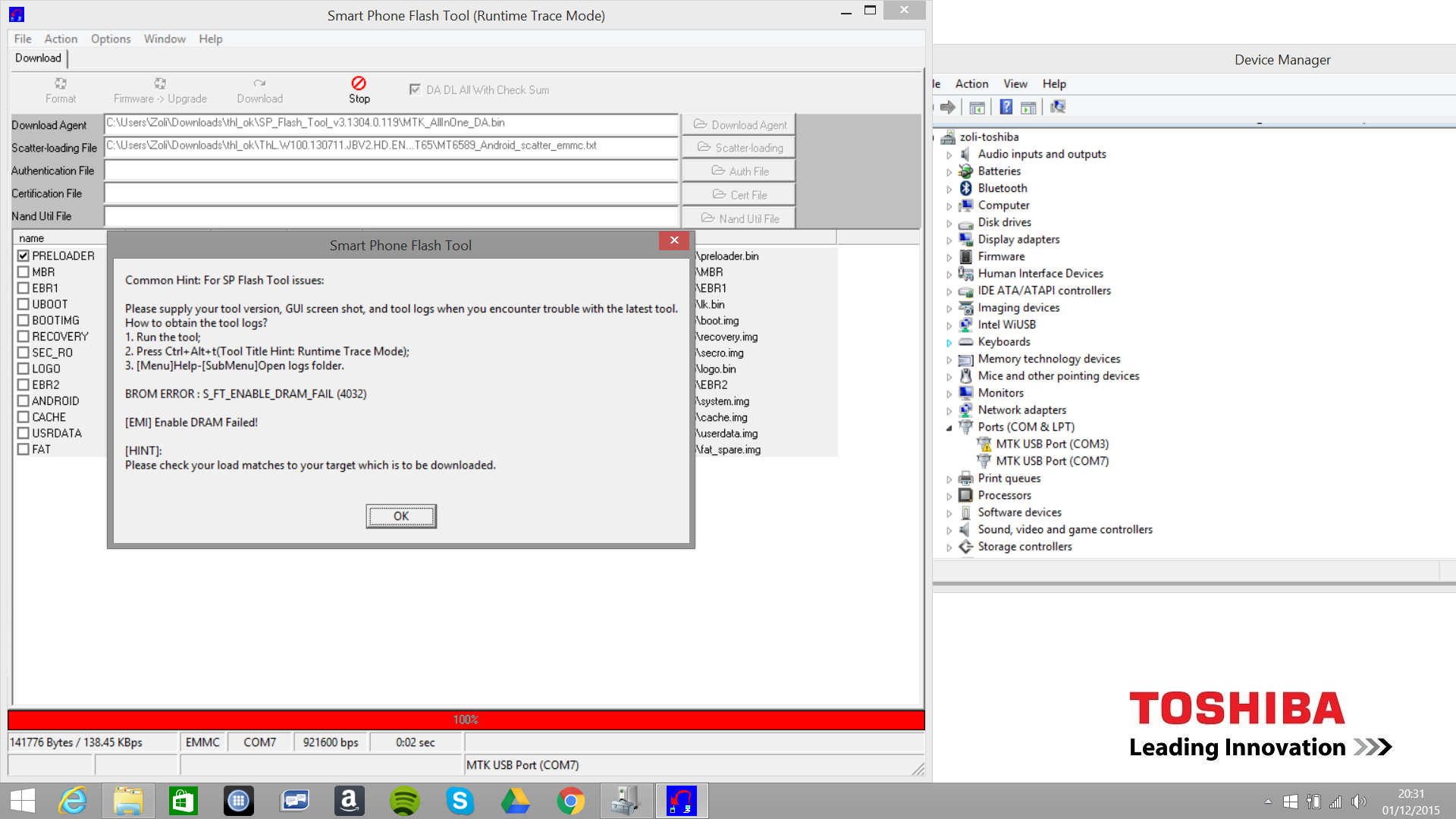Click the Nand Util File button

(739, 218)
